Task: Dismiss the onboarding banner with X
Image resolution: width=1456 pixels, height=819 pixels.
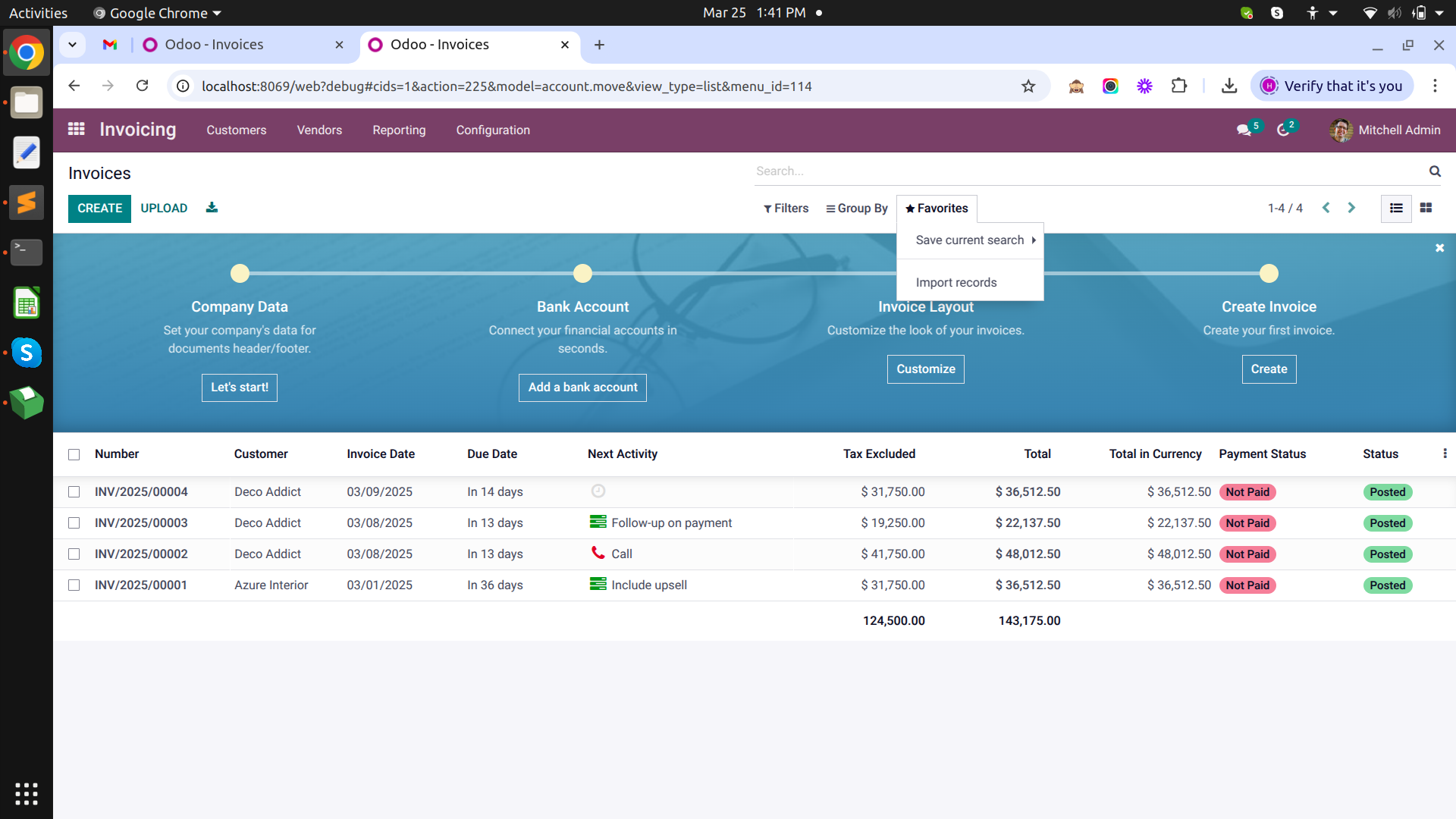Action: click(1439, 248)
